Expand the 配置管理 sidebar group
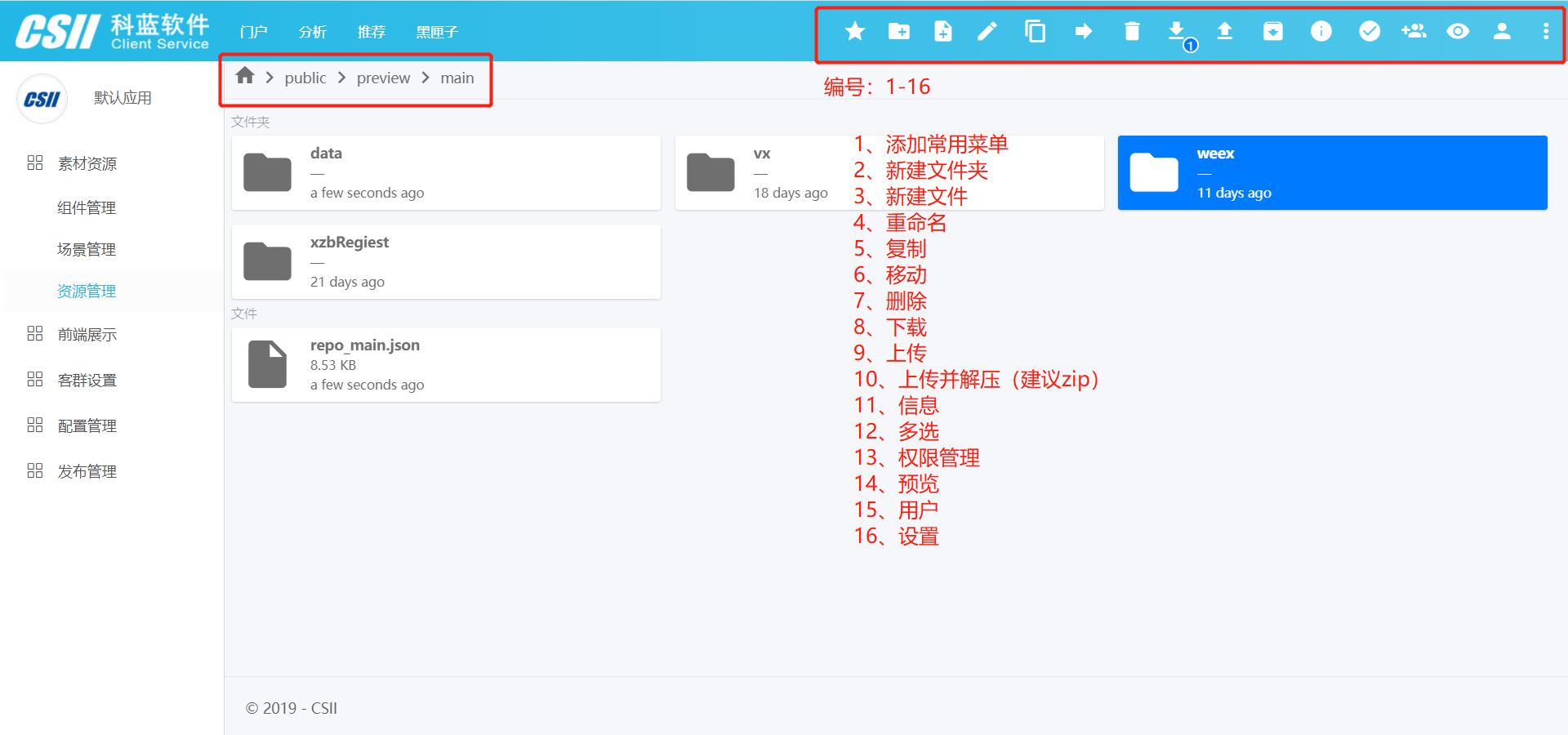The image size is (1568, 735). pyautogui.click(x=87, y=425)
